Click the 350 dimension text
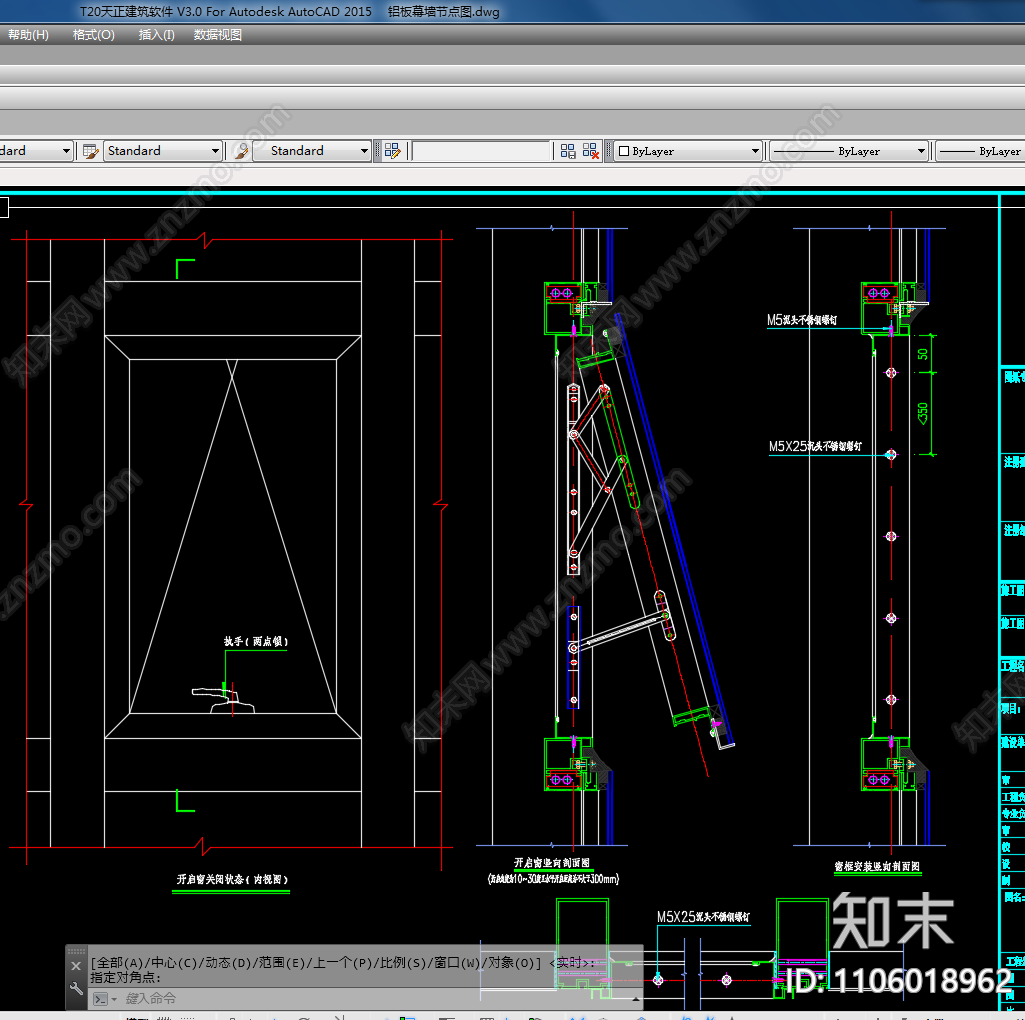This screenshot has width=1025, height=1020. (922, 413)
